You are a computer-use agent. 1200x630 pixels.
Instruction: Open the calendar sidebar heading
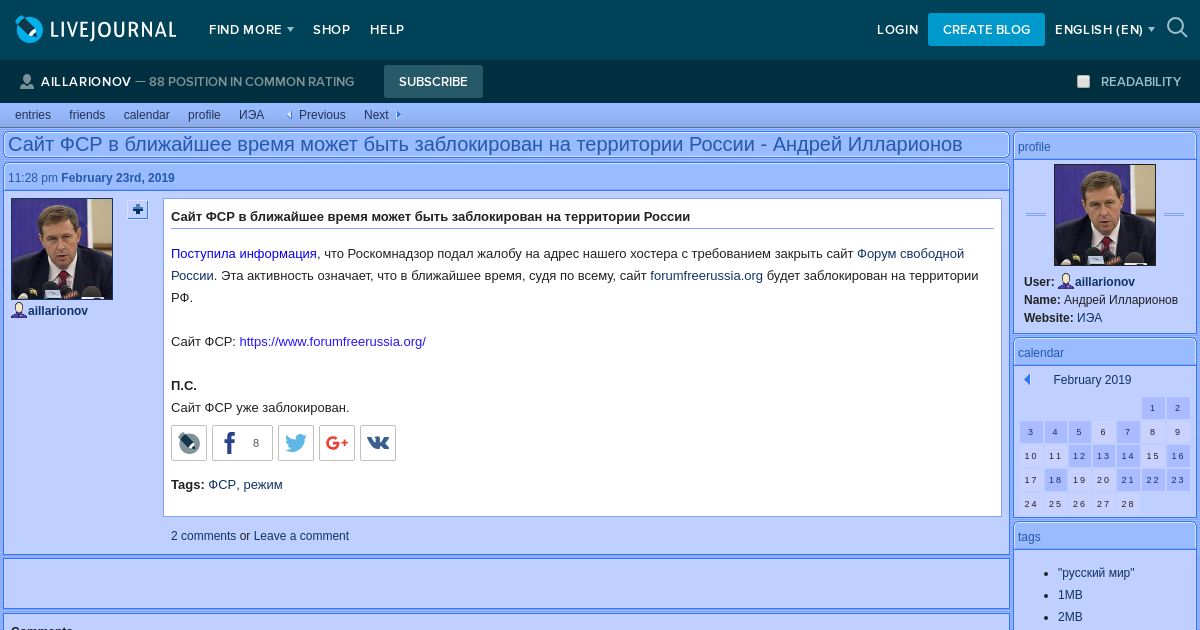(x=1041, y=353)
